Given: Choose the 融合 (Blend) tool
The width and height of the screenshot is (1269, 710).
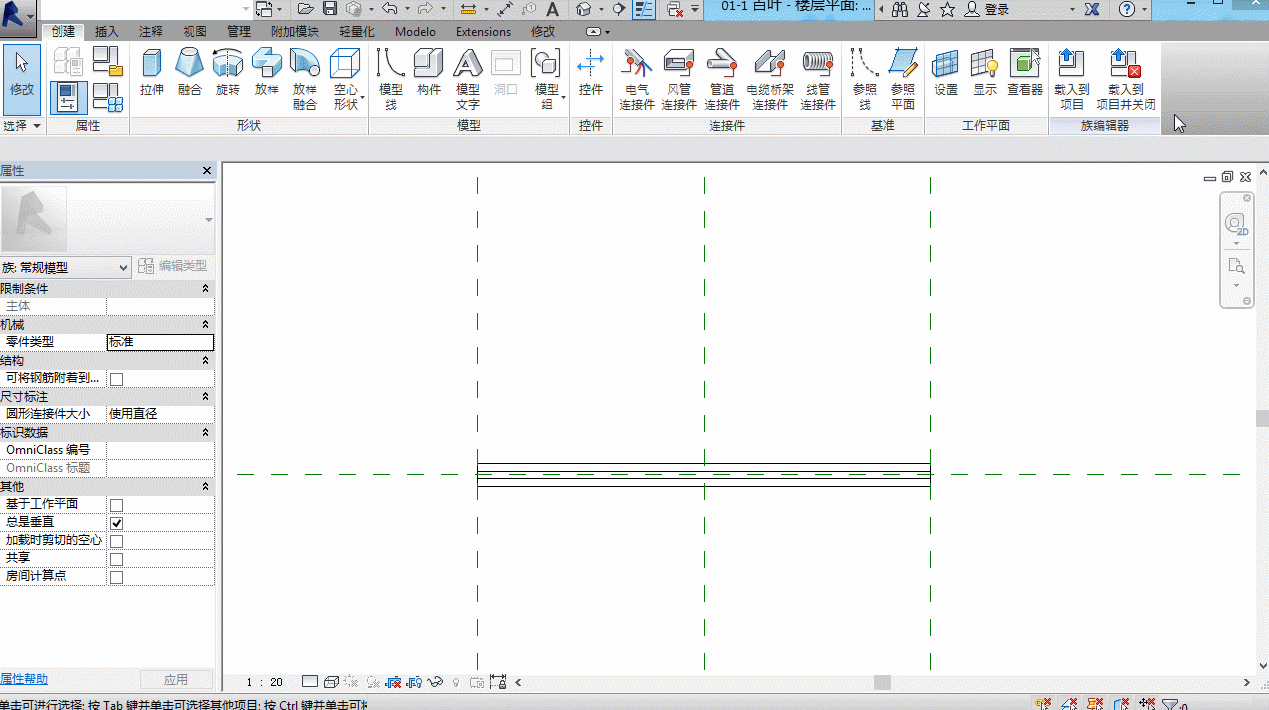Looking at the screenshot, I should coord(190,73).
